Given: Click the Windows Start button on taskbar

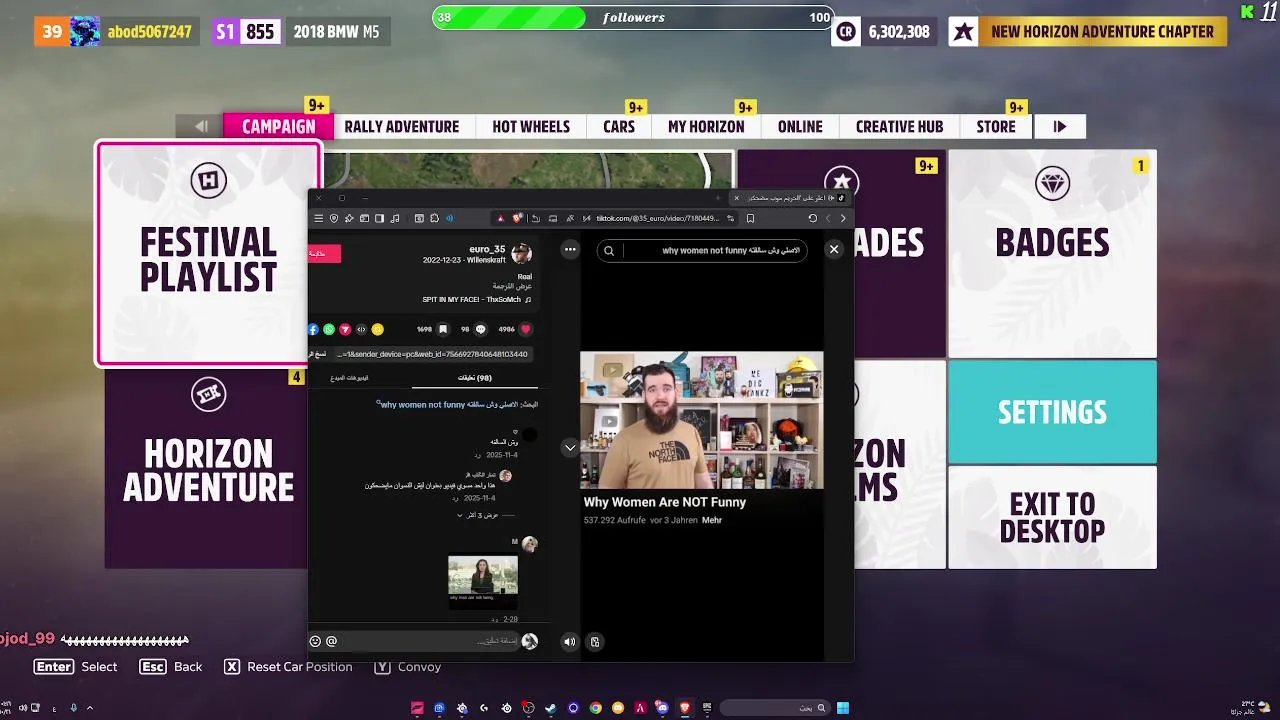Looking at the screenshot, I should pos(843,708).
